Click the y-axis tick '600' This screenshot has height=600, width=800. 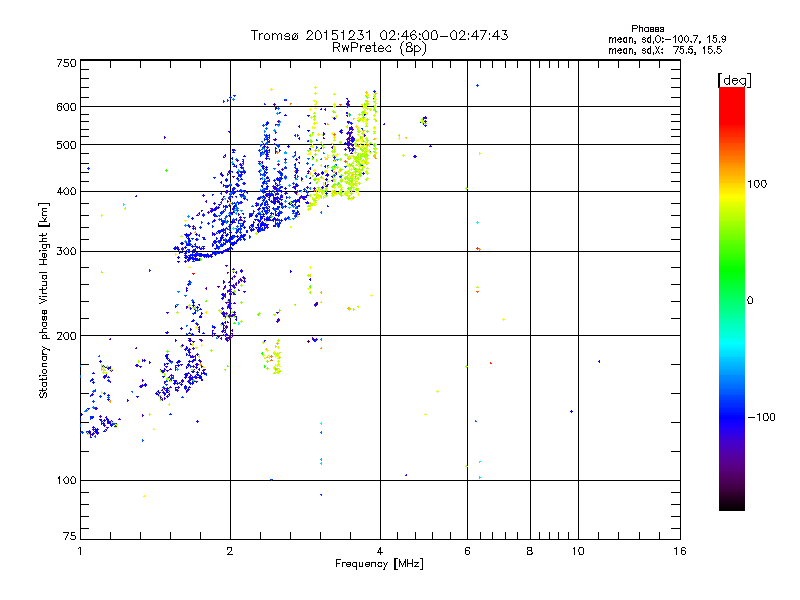click(66, 107)
